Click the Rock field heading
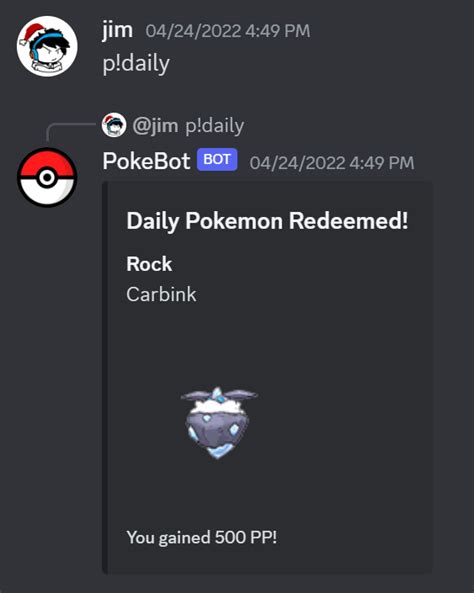This screenshot has width=474, height=593. click(149, 264)
